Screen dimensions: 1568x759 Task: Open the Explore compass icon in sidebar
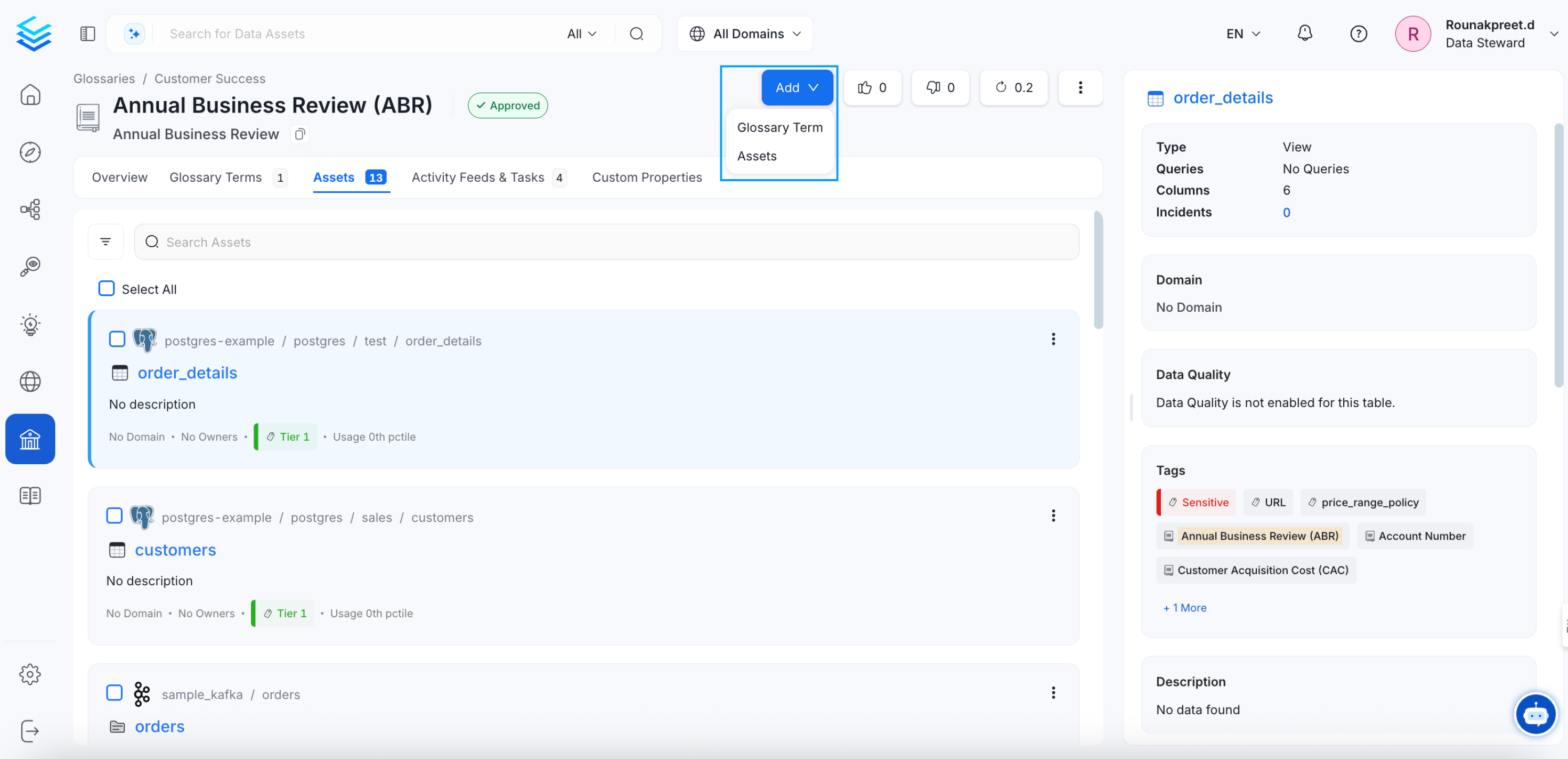pyautogui.click(x=30, y=152)
